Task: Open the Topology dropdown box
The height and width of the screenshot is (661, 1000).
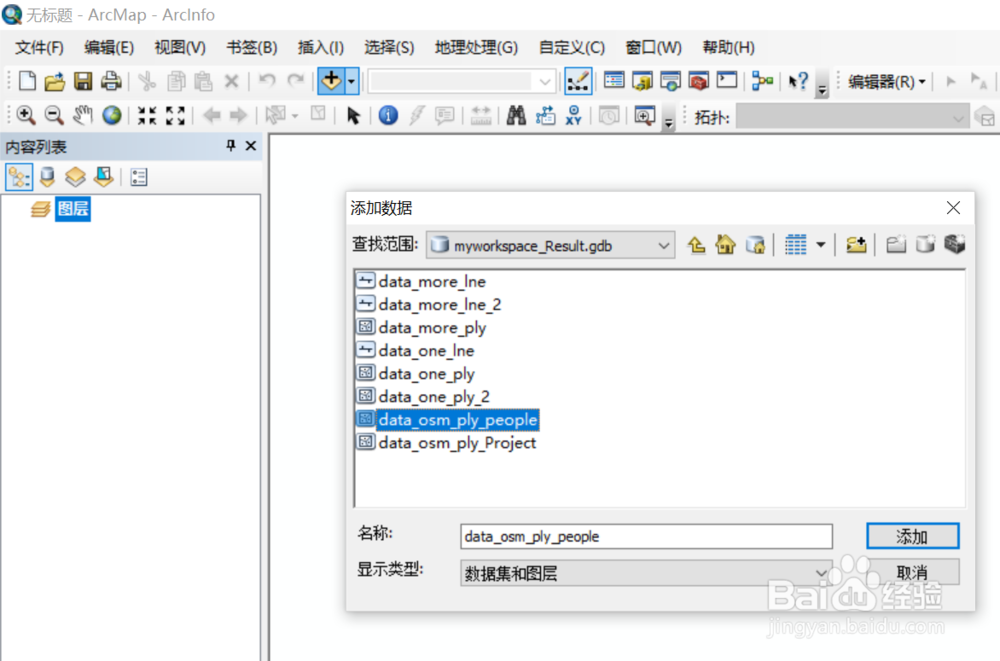Action: (x=851, y=117)
